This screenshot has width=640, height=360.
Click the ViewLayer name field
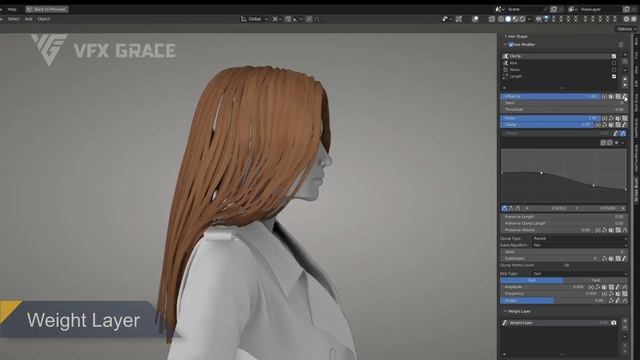[x=597, y=9]
